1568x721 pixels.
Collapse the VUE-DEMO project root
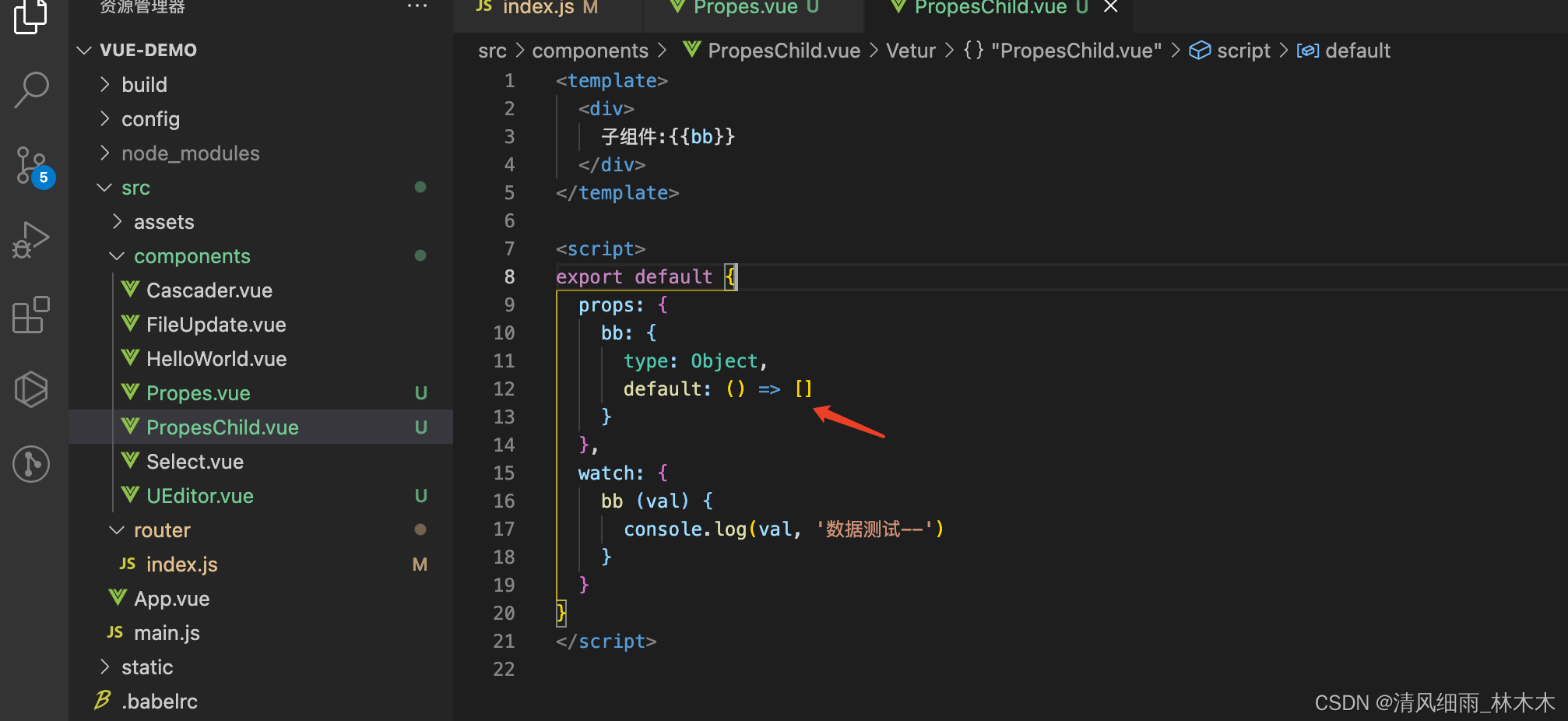click(x=84, y=50)
